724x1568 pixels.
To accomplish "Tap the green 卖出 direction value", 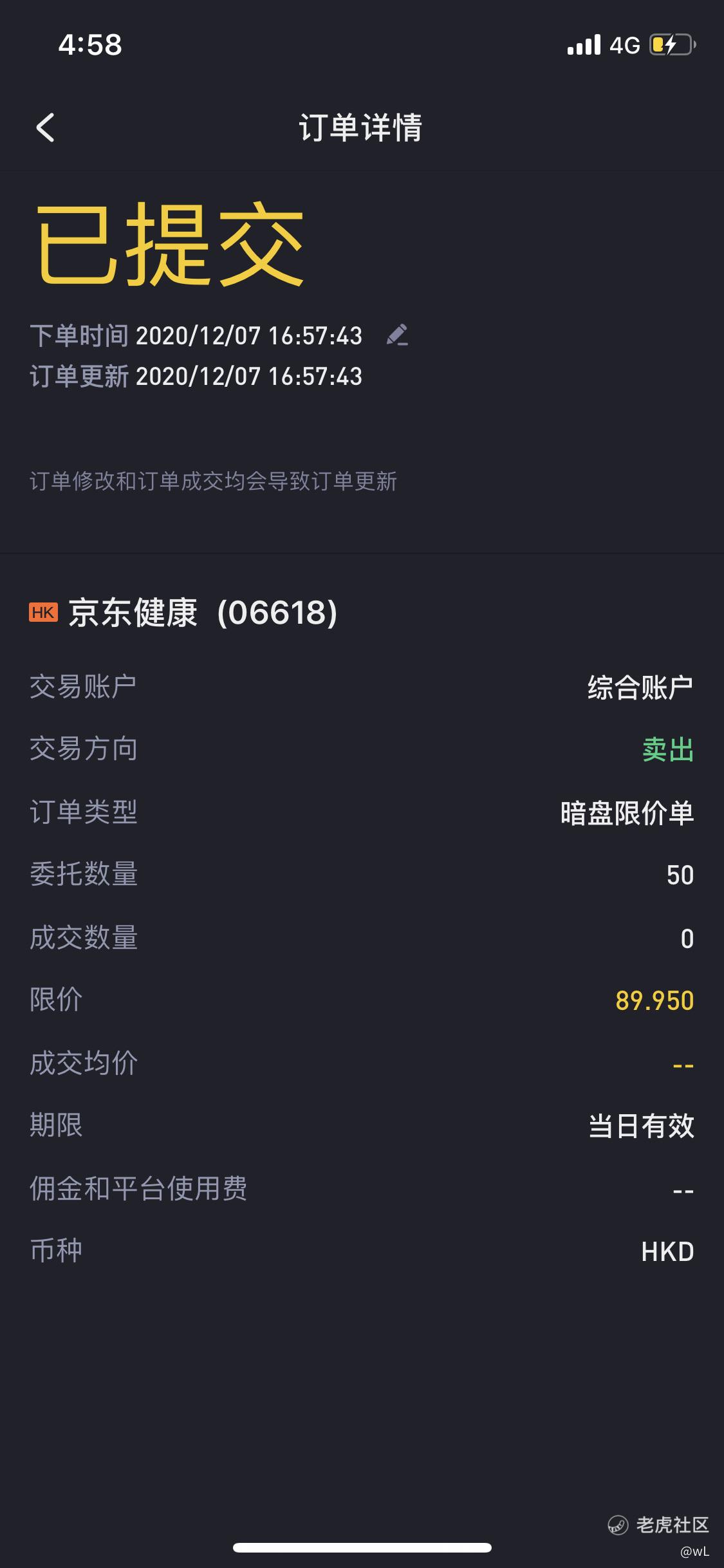I will pos(667,750).
